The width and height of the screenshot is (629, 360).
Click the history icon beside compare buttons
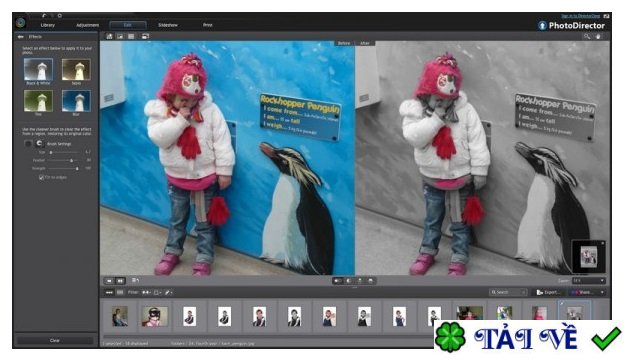click(x=135, y=281)
